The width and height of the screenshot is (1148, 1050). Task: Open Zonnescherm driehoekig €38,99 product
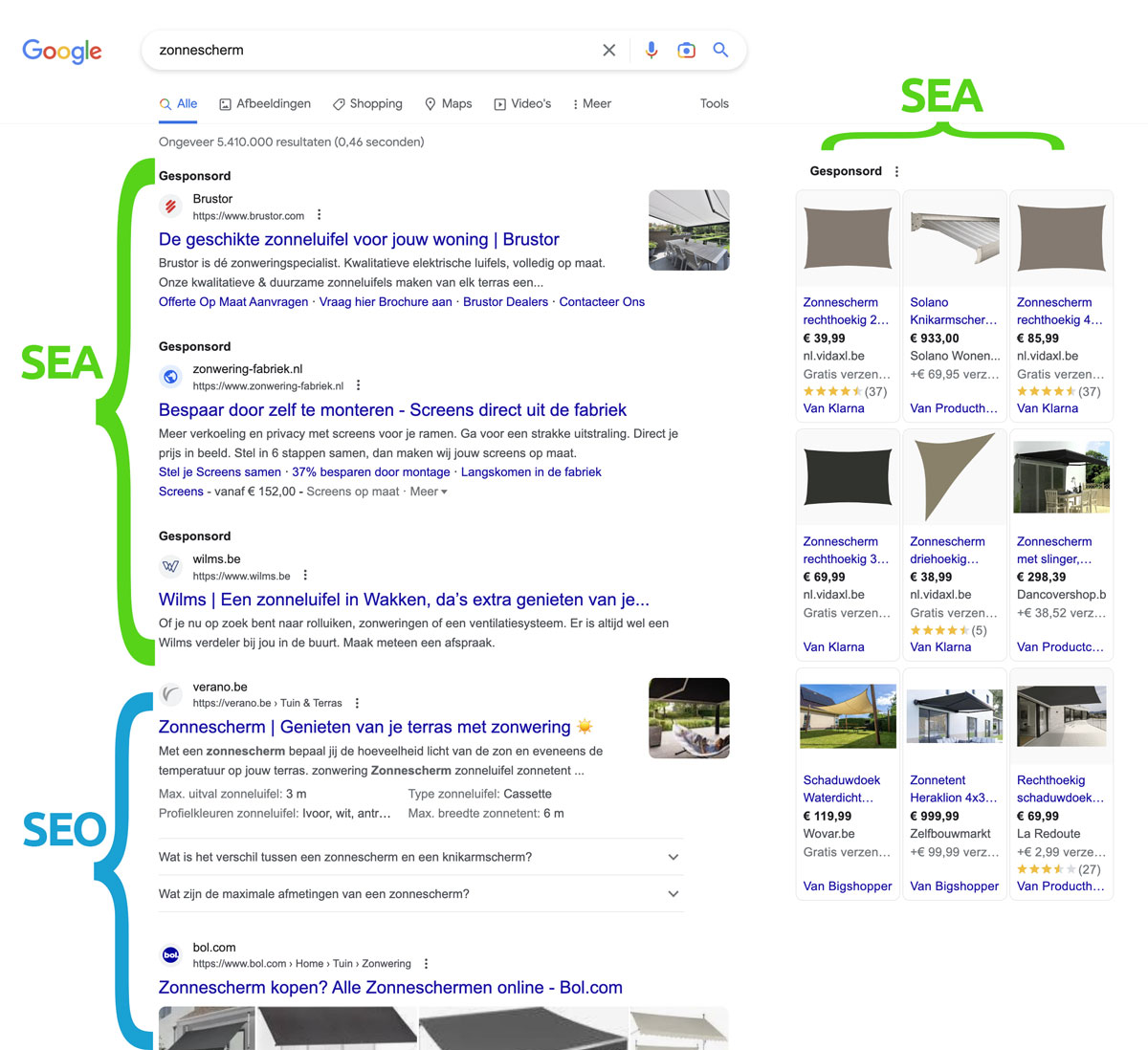(955, 545)
